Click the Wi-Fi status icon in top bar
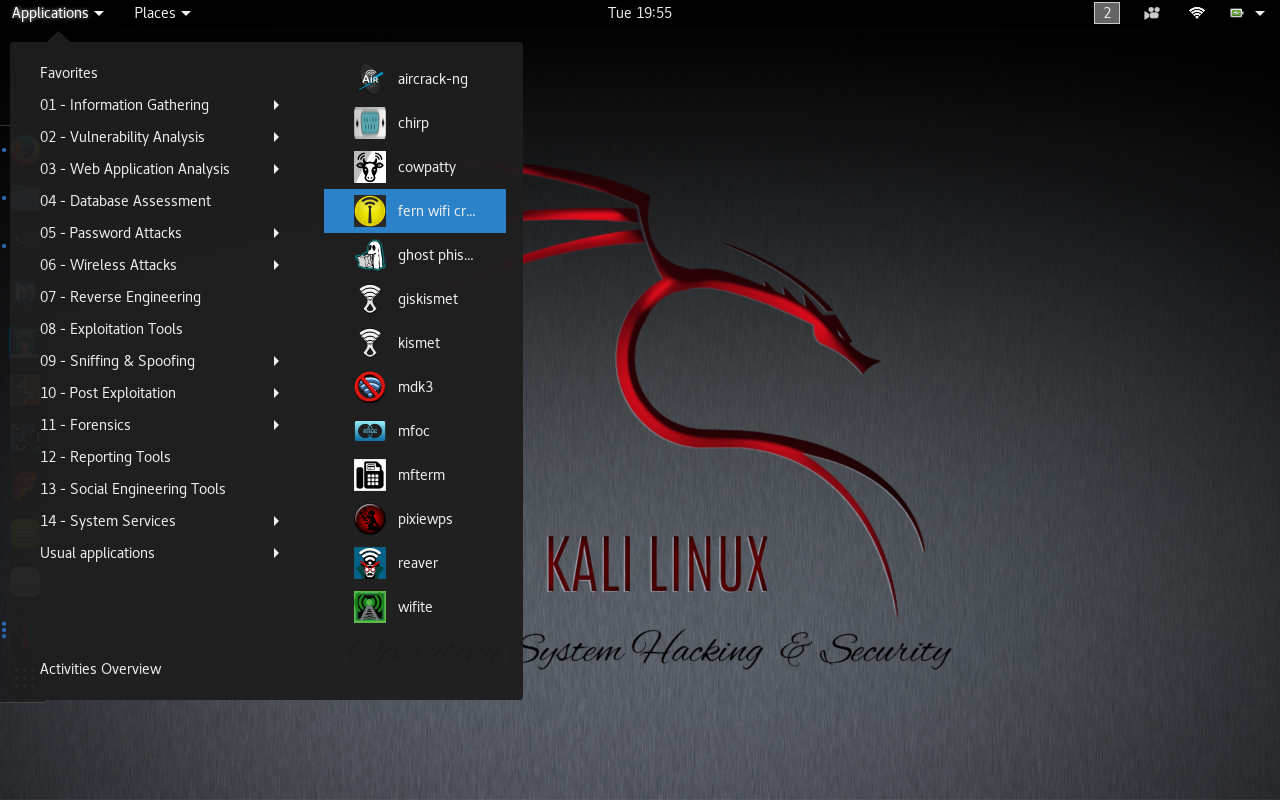Viewport: 1280px width, 800px height. coord(1197,13)
